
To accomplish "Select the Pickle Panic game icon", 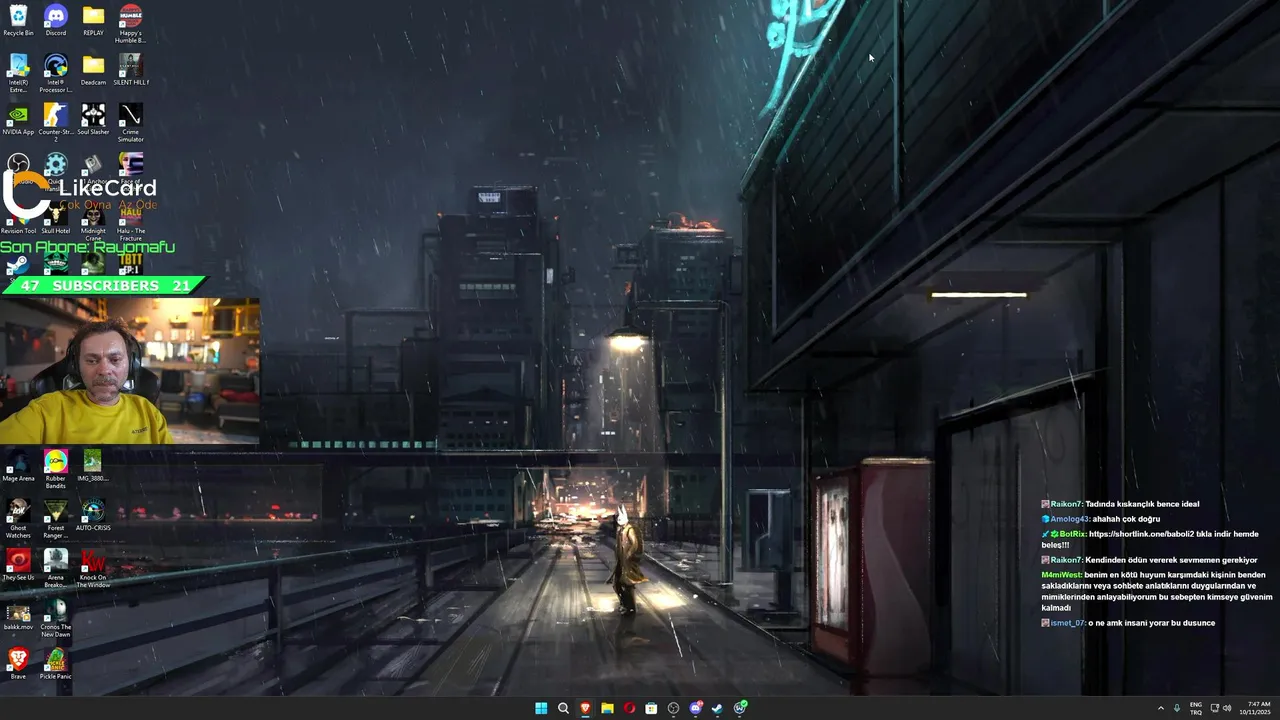I will 56,664.
